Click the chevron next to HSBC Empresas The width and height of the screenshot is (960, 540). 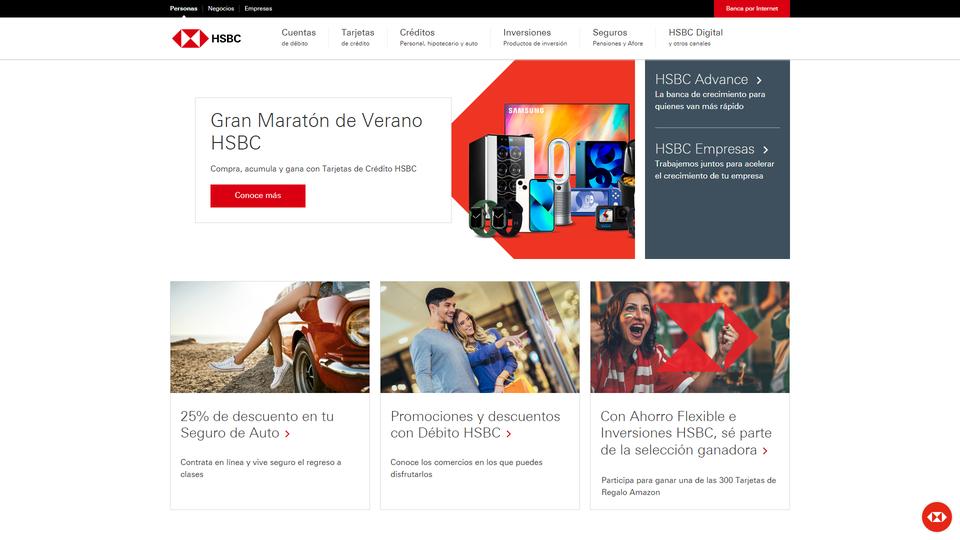point(765,149)
